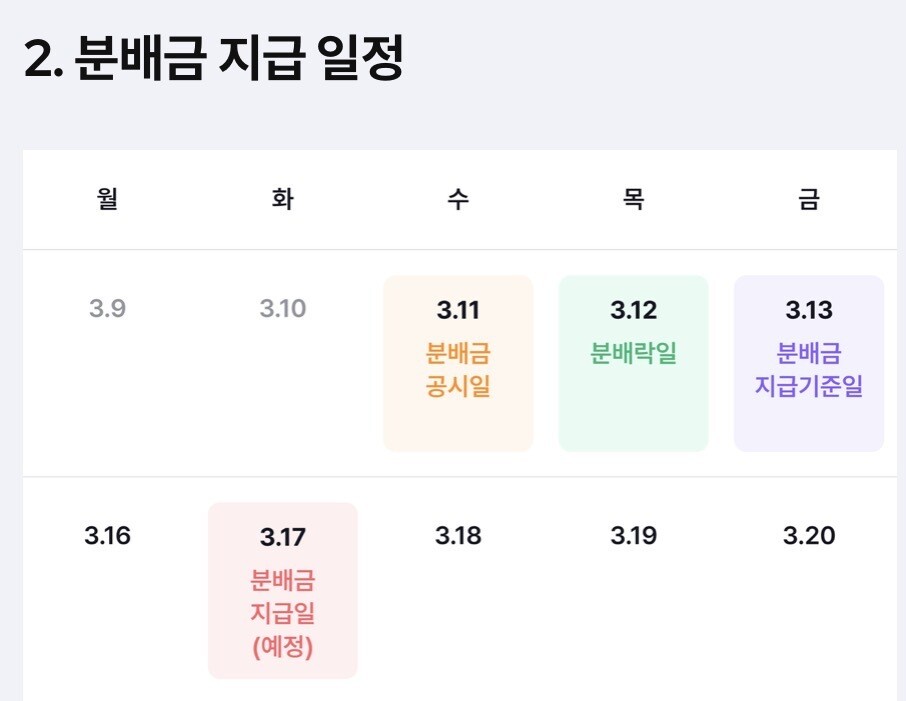Click the 3.16 date cell
906x701 pixels.
pyautogui.click(x=107, y=536)
